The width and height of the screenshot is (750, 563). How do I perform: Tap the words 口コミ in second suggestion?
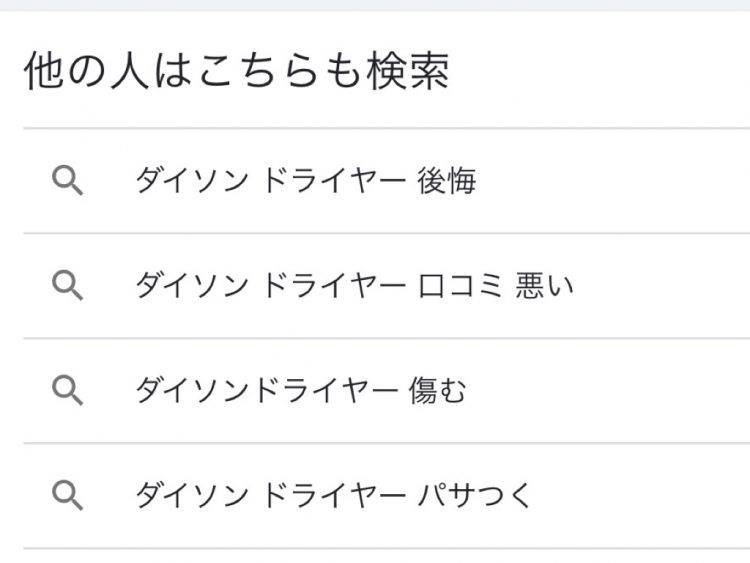click(461, 286)
